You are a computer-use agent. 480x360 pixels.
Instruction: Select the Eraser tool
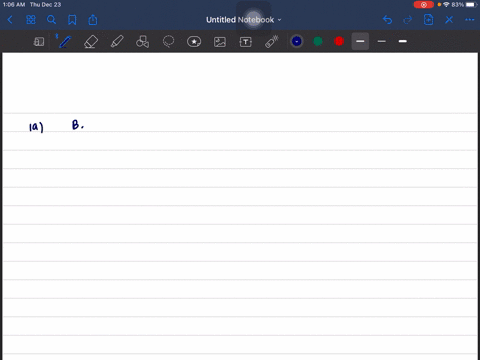click(91, 42)
